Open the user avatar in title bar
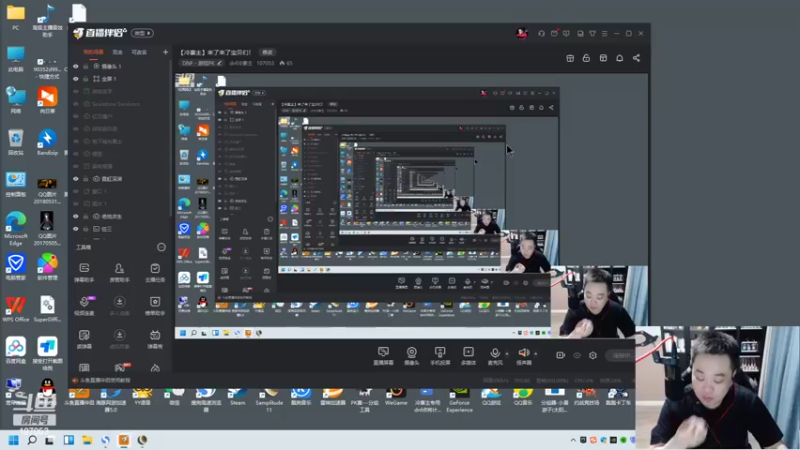800x450 pixels. coord(521,33)
